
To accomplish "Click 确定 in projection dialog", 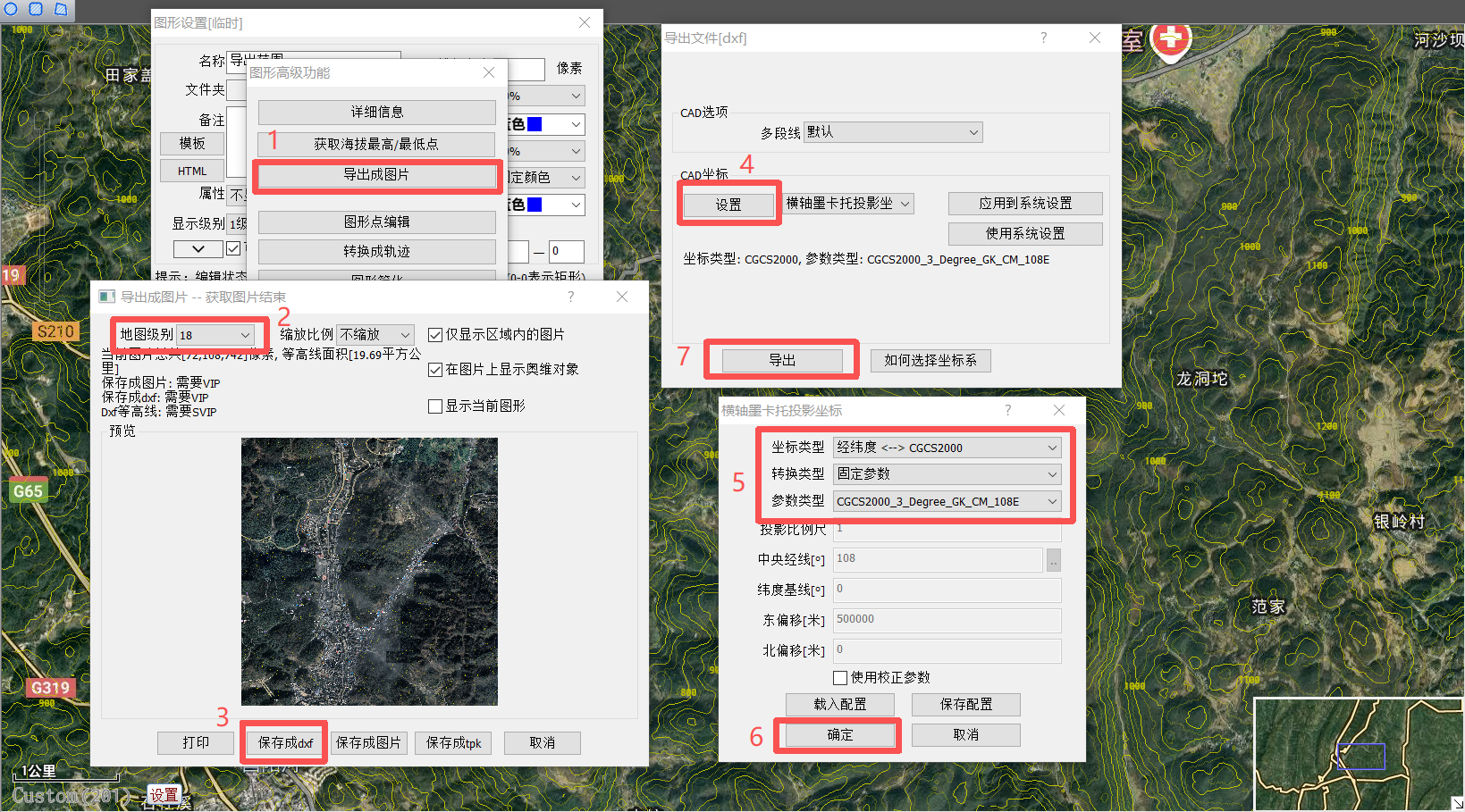I will pyautogui.click(x=840, y=735).
